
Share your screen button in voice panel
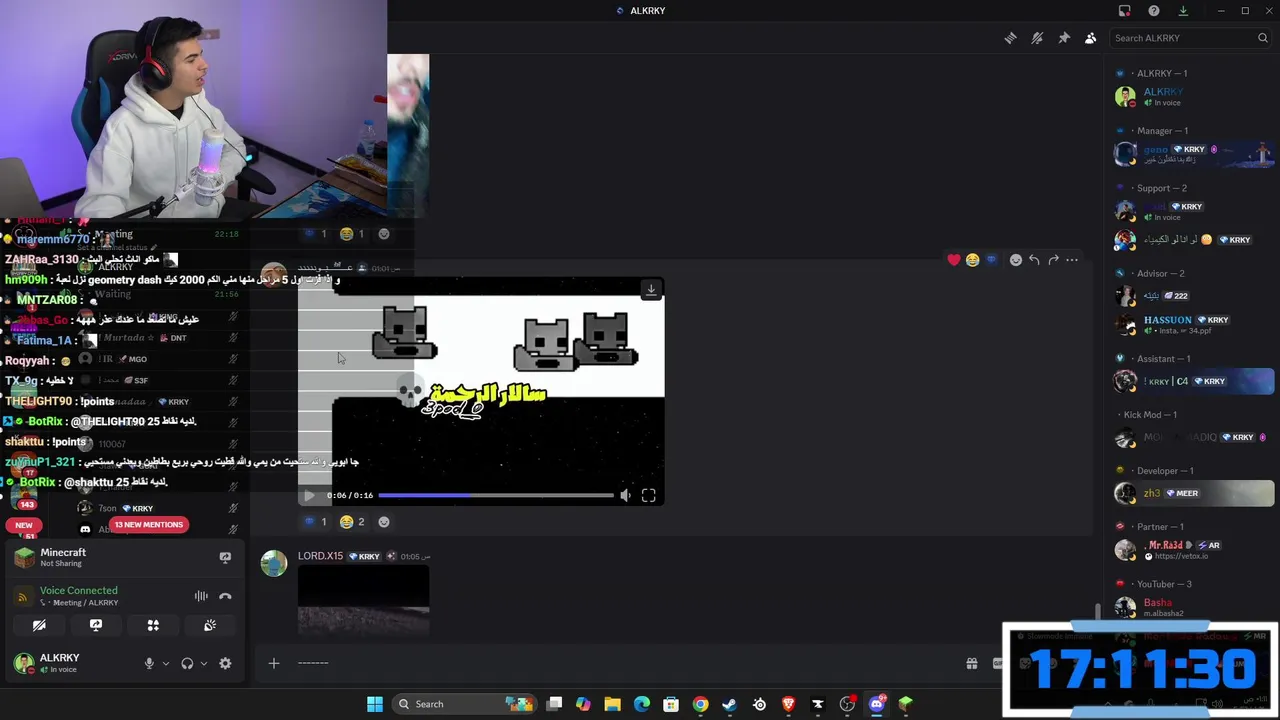point(96,625)
